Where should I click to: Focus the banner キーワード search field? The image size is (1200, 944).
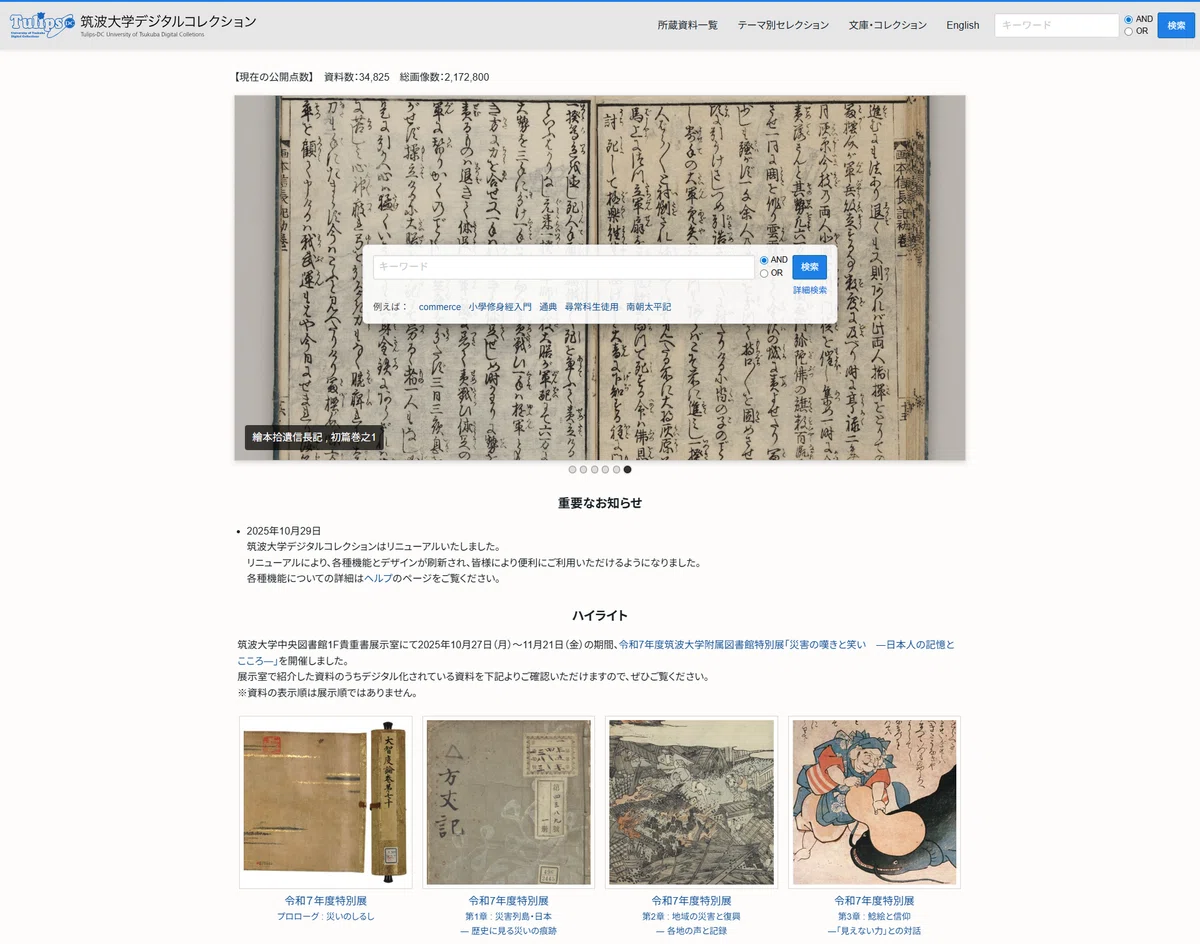564,267
